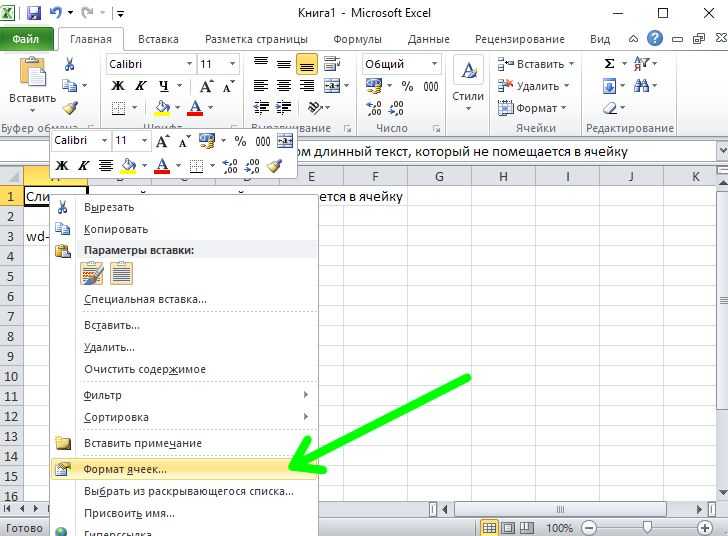
Task: Switch to the Формулы tab
Action: (358, 39)
